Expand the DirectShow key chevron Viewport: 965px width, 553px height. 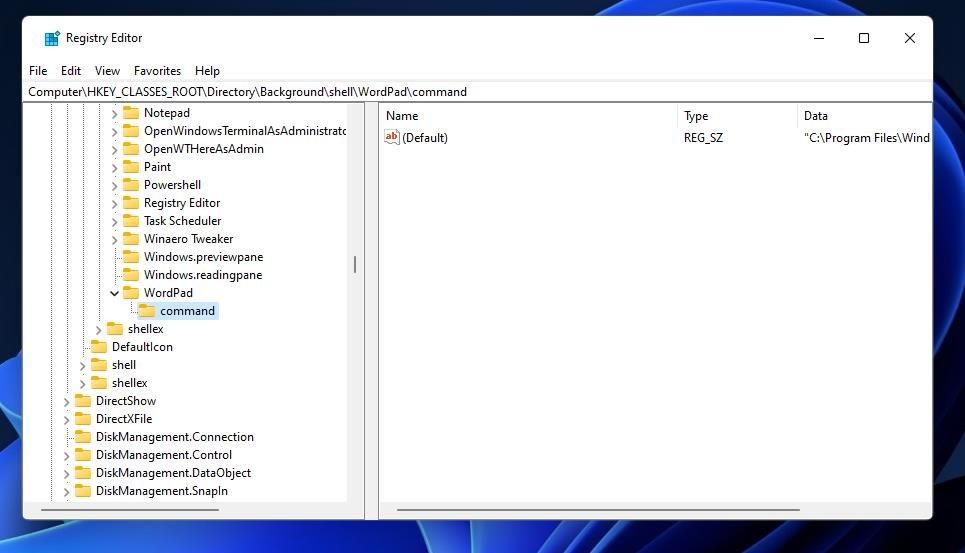pos(66,402)
